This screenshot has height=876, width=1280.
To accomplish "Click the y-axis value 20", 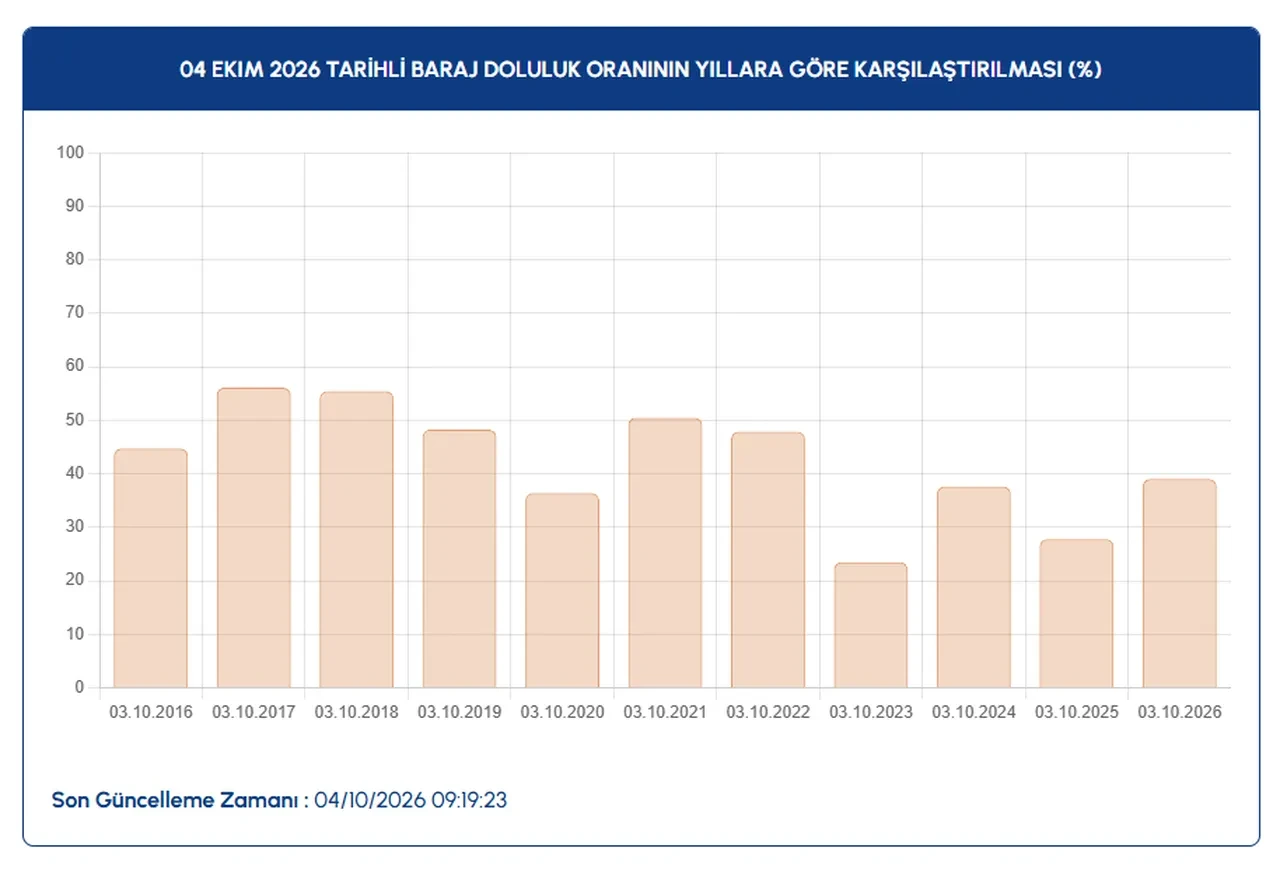I will pos(75,581).
